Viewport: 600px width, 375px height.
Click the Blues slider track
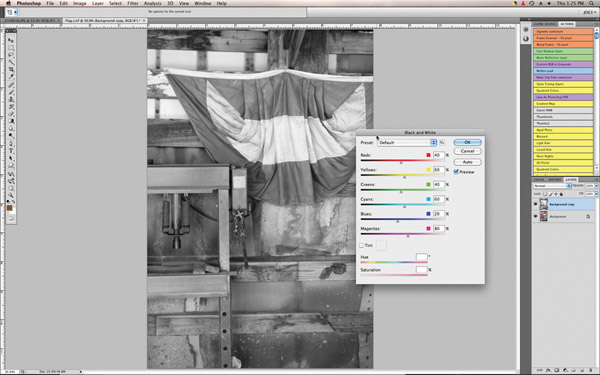coord(403,220)
